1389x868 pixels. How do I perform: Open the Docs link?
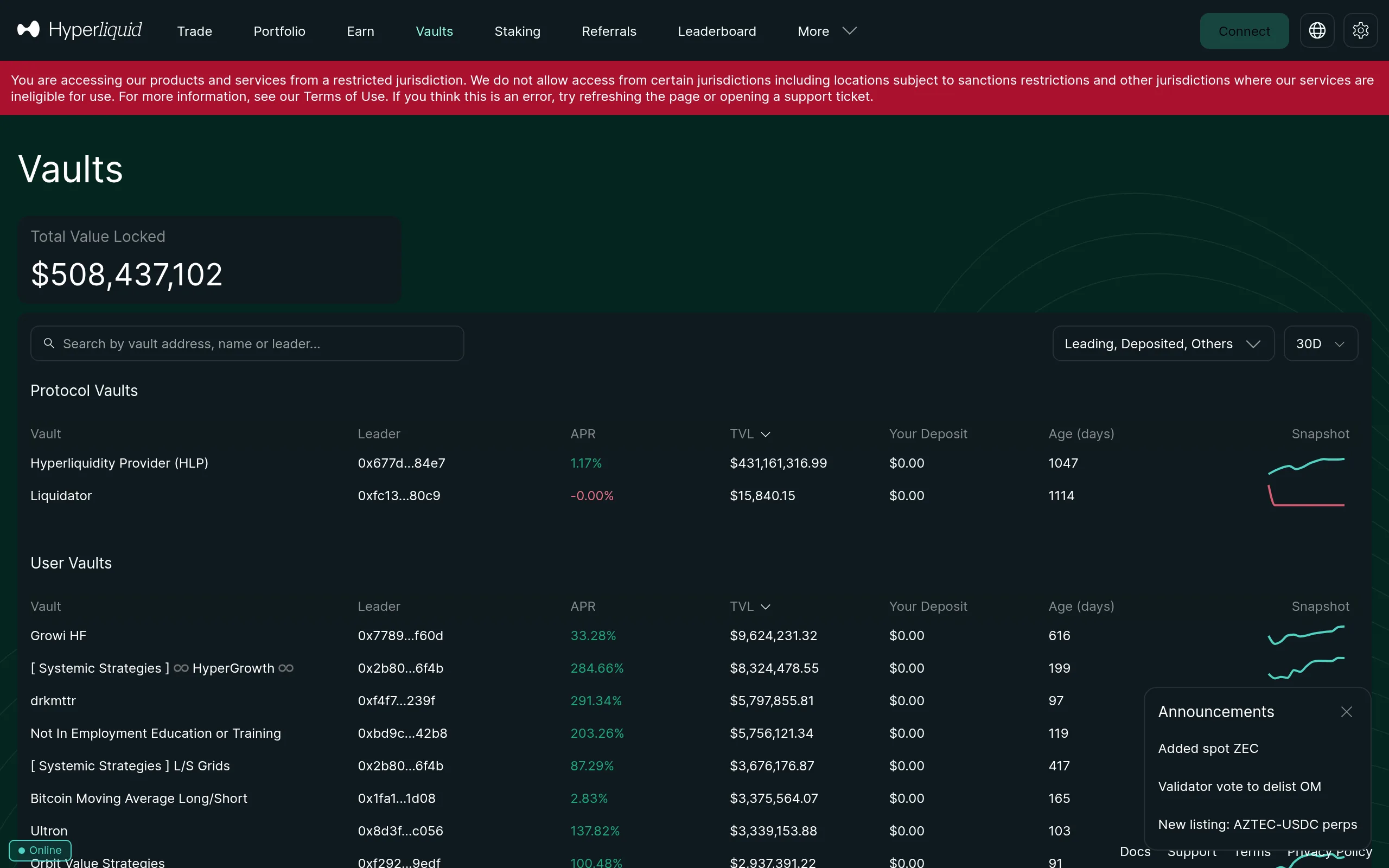(x=1135, y=851)
